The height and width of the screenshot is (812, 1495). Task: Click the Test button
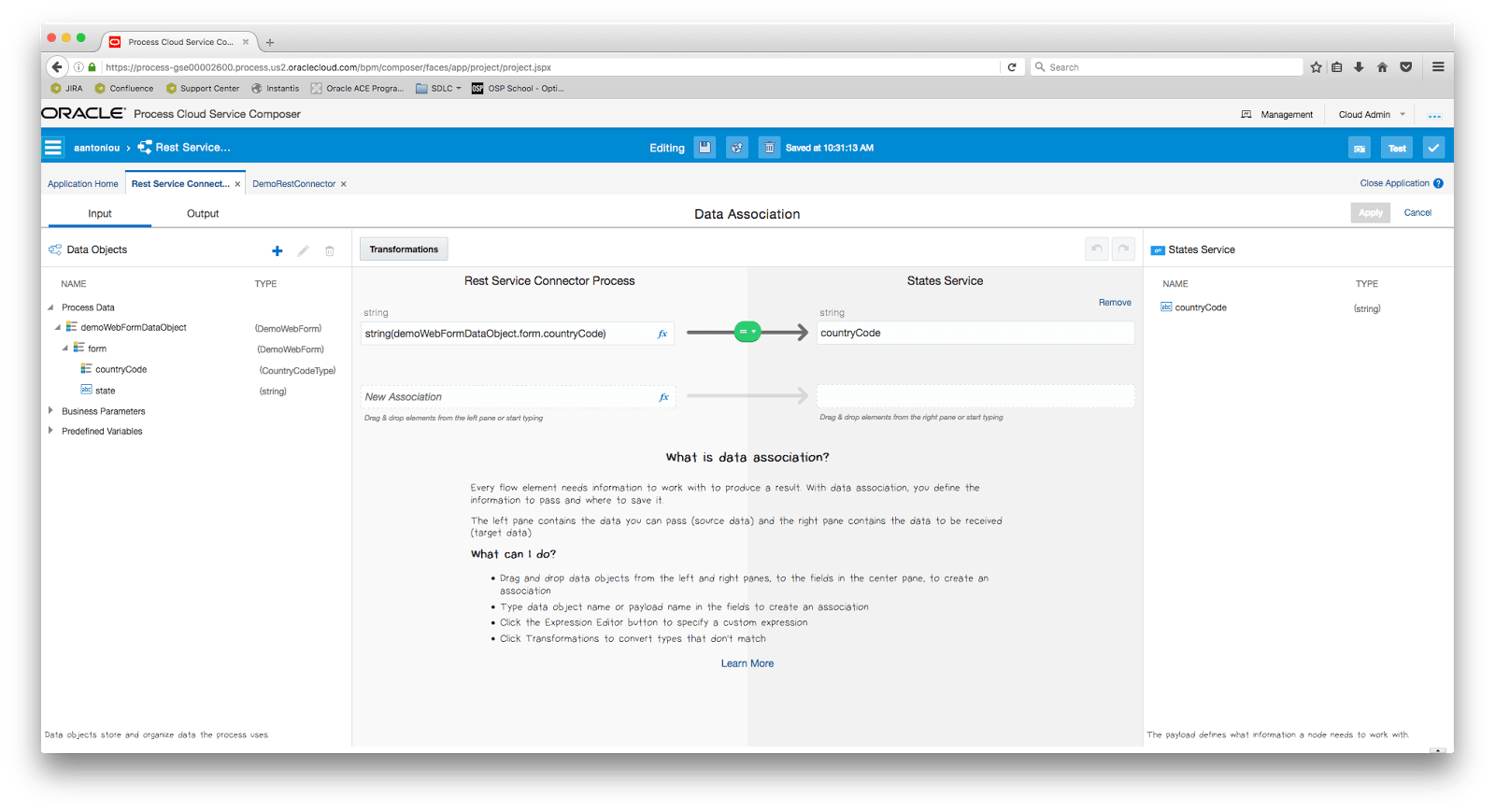click(x=1397, y=148)
